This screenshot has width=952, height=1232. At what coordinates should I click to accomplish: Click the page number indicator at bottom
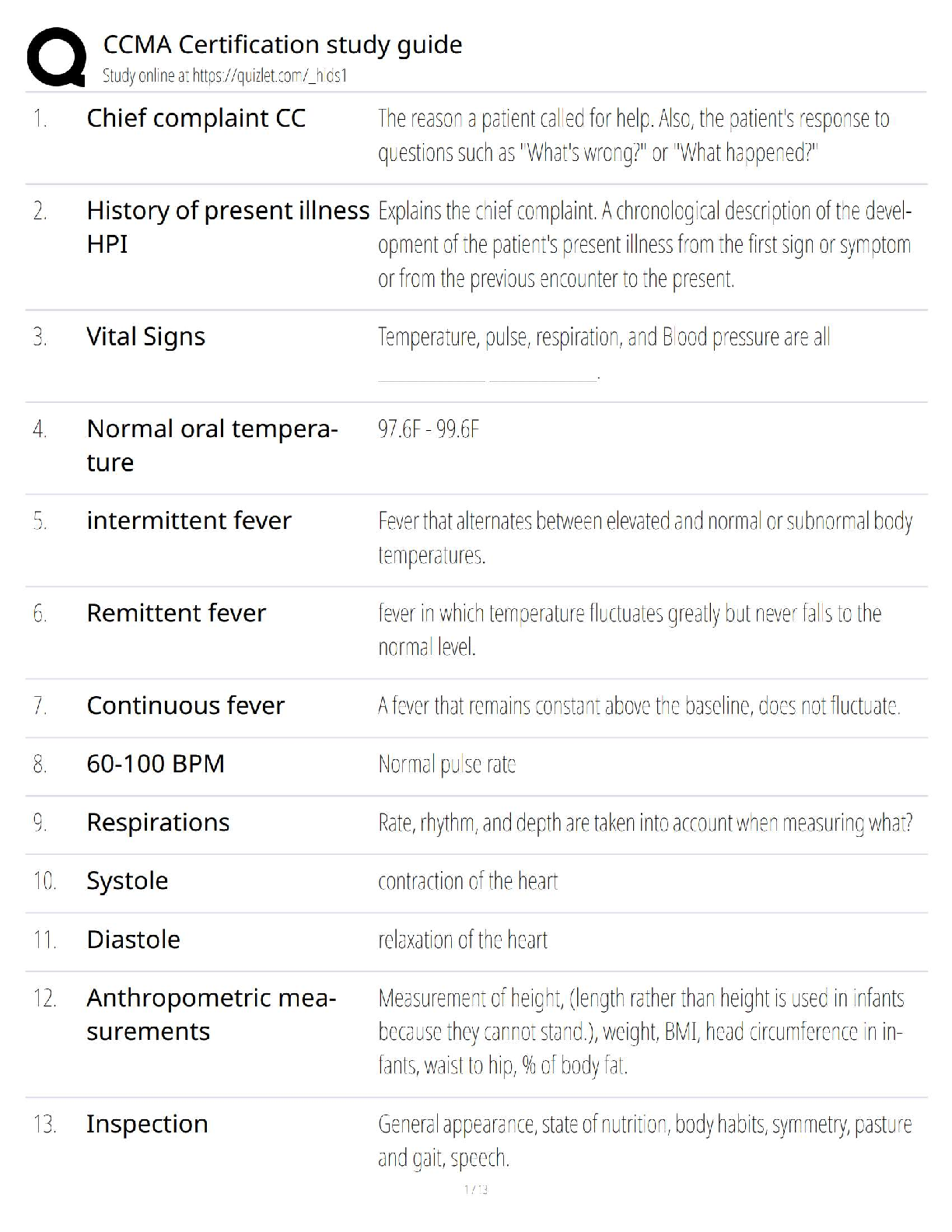click(x=476, y=1189)
